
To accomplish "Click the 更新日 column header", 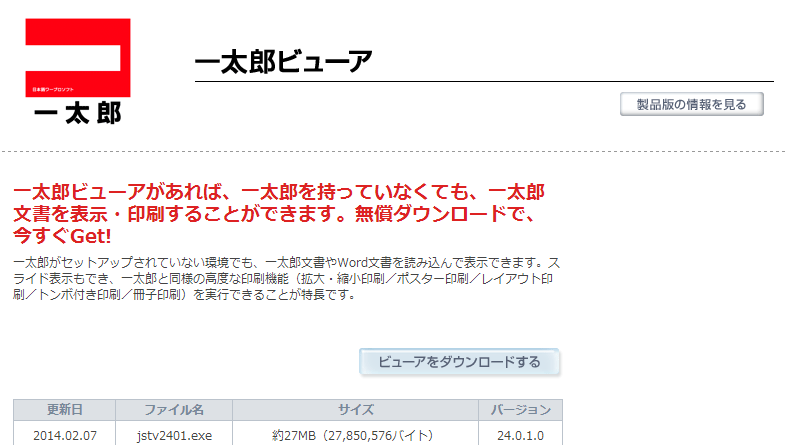I will point(65,410).
